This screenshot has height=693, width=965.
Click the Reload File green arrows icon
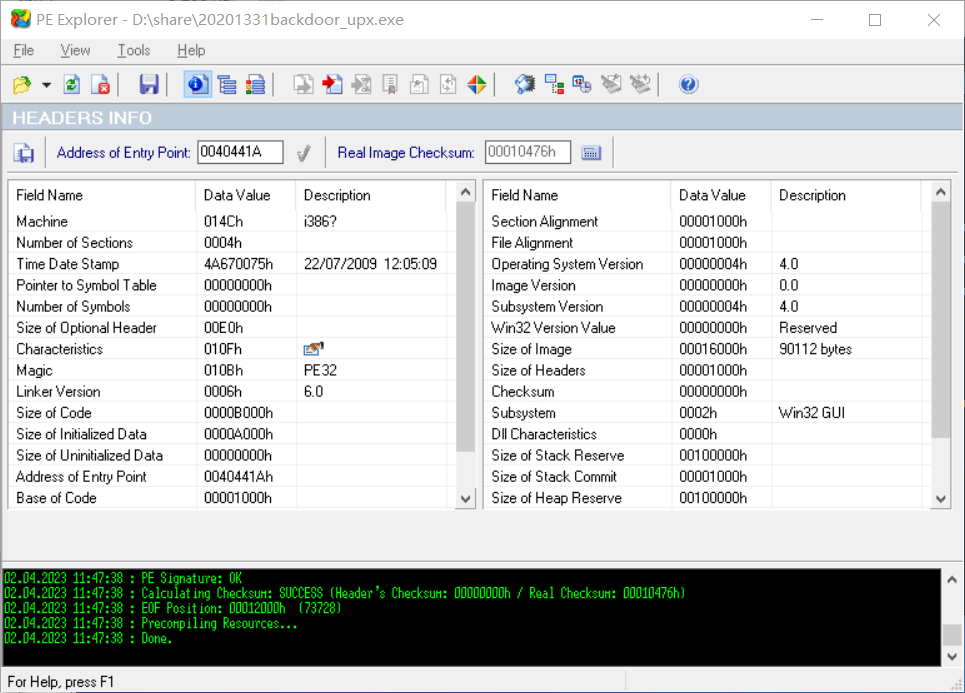pyautogui.click(x=72, y=84)
